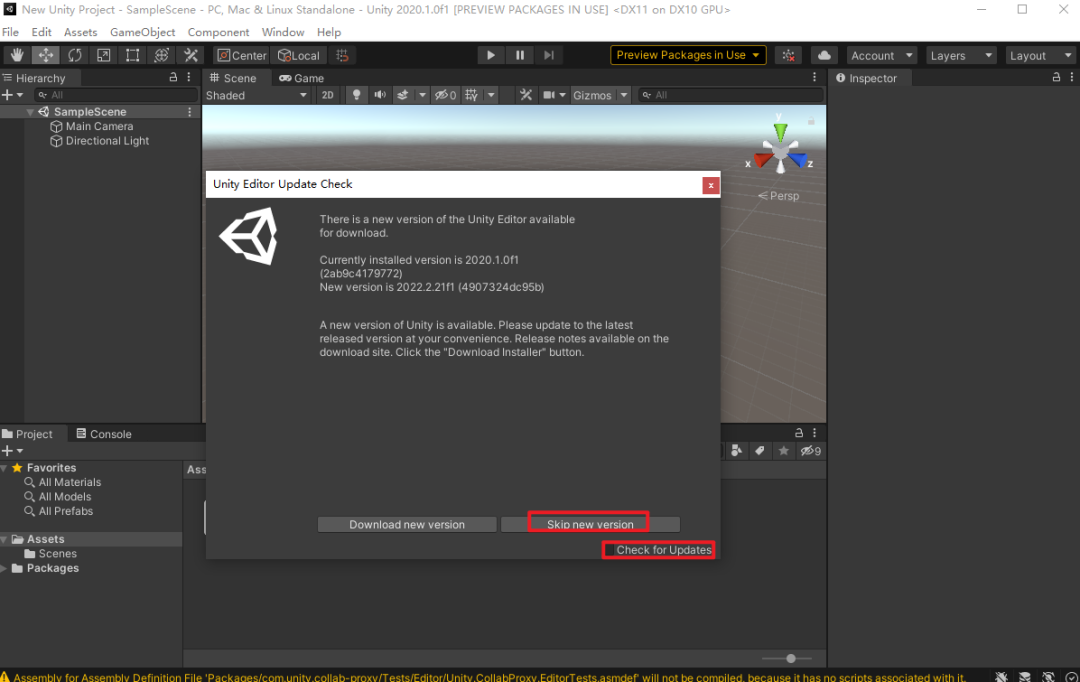Select the Rect transform tool
Image resolution: width=1080 pixels, height=682 pixels.
(132, 55)
